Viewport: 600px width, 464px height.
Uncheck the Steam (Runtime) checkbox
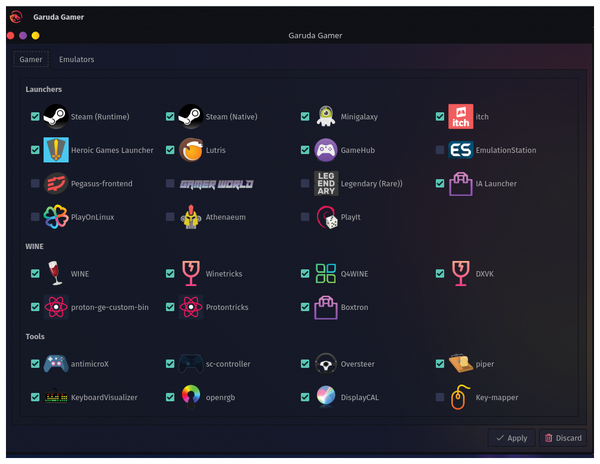[x=35, y=116]
